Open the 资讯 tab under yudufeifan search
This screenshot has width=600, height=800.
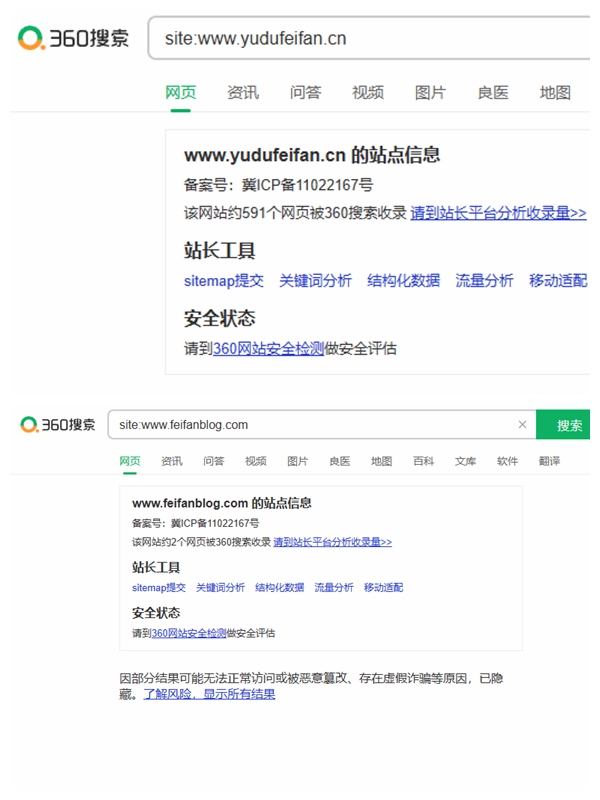[243, 93]
